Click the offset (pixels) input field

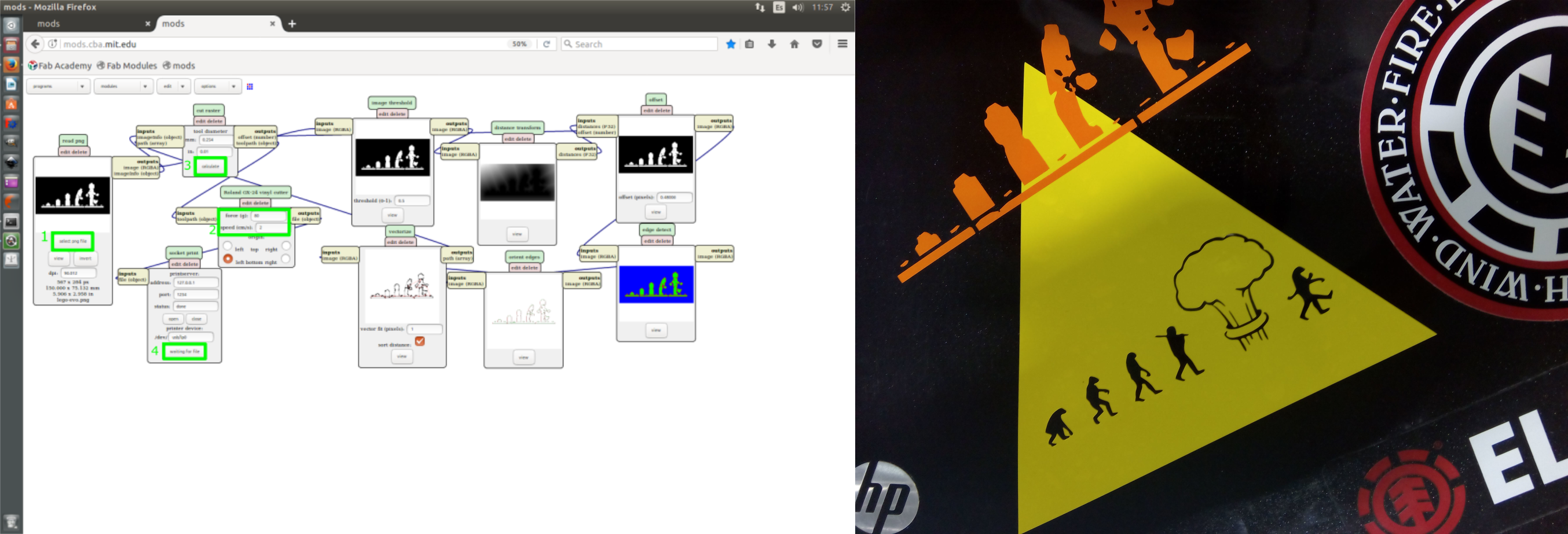[675, 197]
